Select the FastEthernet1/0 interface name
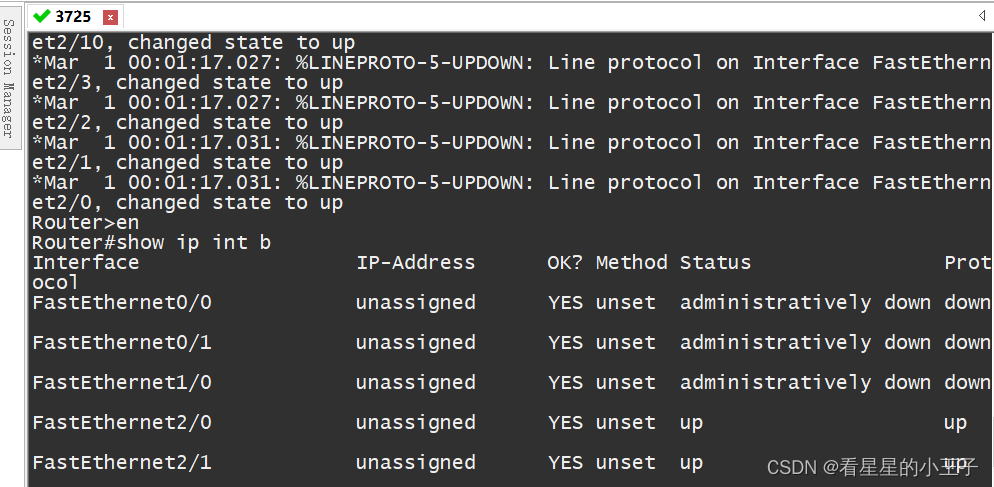The image size is (994, 487). pyautogui.click(x=122, y=382)
